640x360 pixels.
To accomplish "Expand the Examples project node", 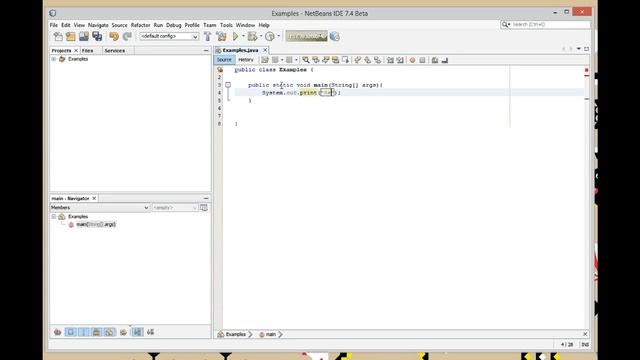I will pyautogui.click(x=54, y=59).
